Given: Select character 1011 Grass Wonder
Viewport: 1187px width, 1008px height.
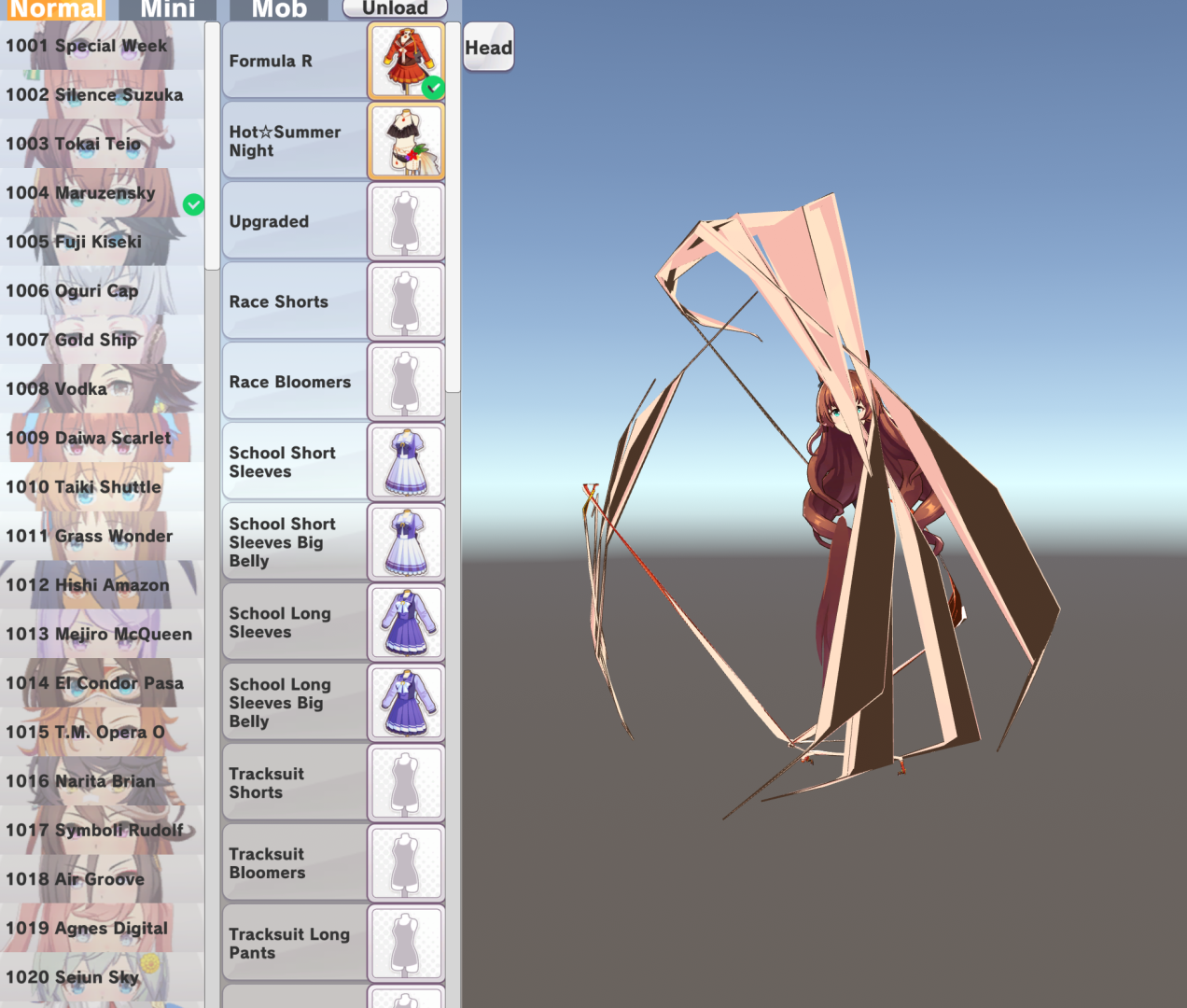Looking at the screenshot, I should (102, 536).
